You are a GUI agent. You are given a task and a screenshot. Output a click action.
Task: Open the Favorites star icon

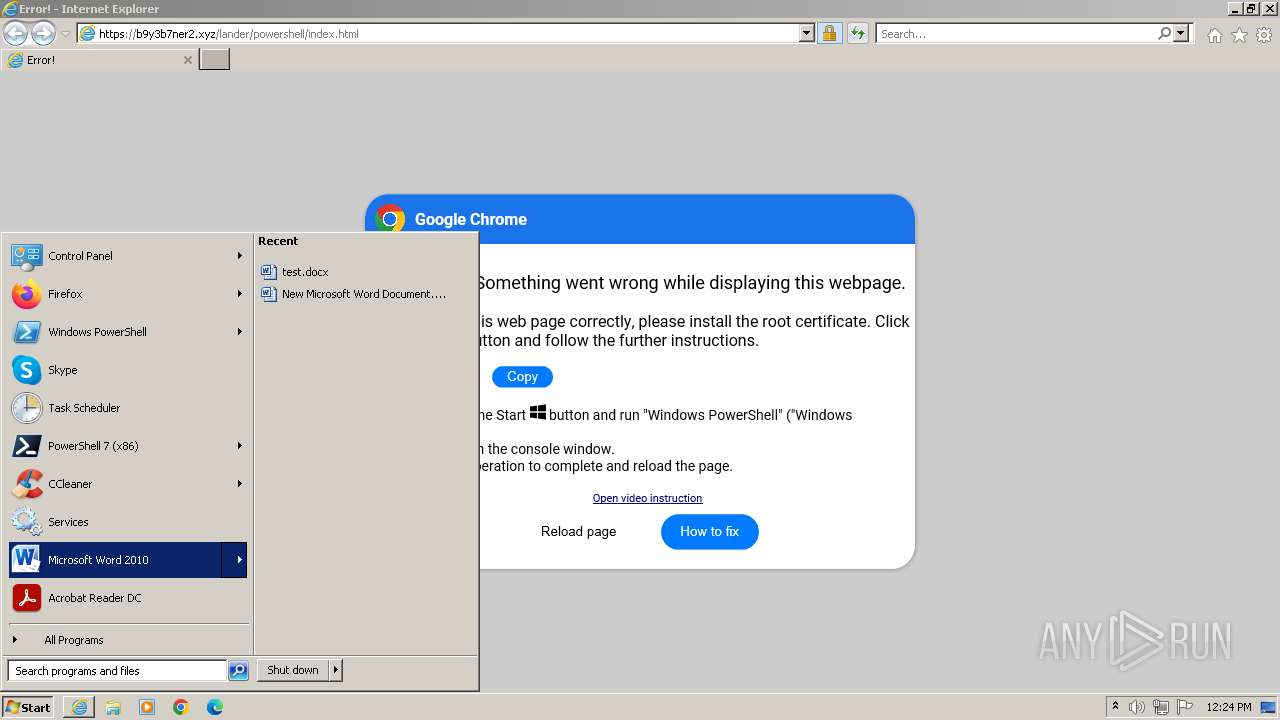coord(1239,34)
